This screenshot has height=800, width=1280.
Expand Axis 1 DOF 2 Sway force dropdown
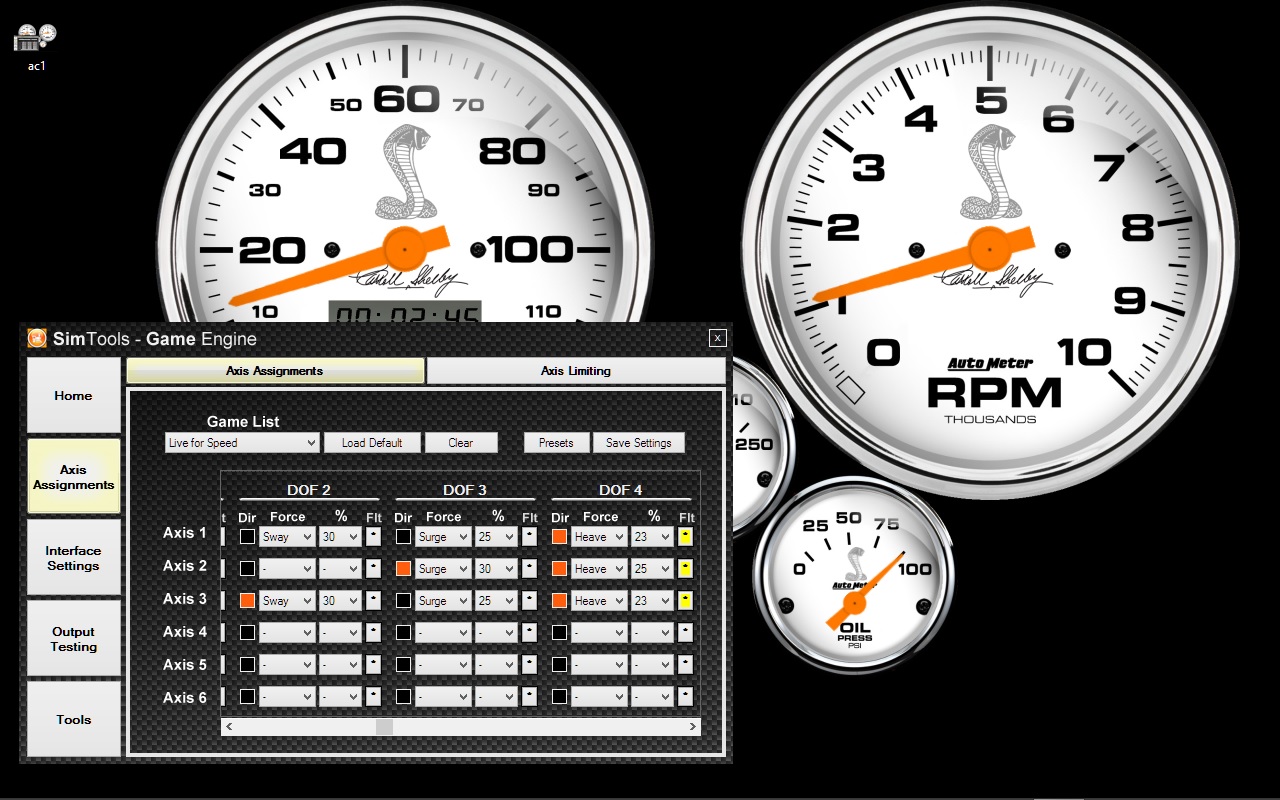(x=287, y=537)
